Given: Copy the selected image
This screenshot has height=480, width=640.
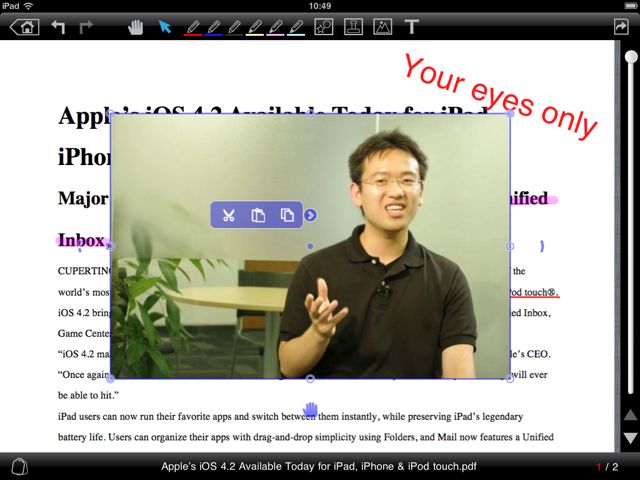Looking at the screenshot, I should point(287,215).
